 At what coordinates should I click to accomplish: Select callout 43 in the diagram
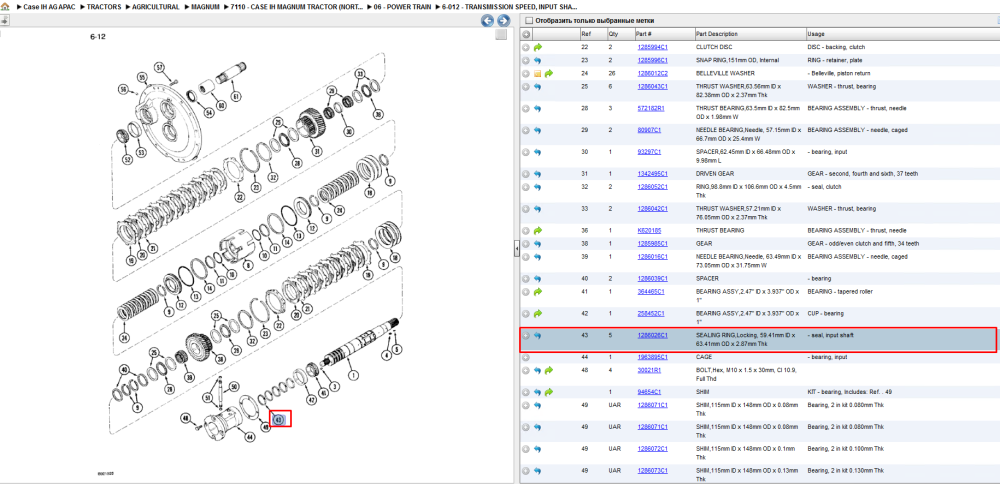point(278,419)
